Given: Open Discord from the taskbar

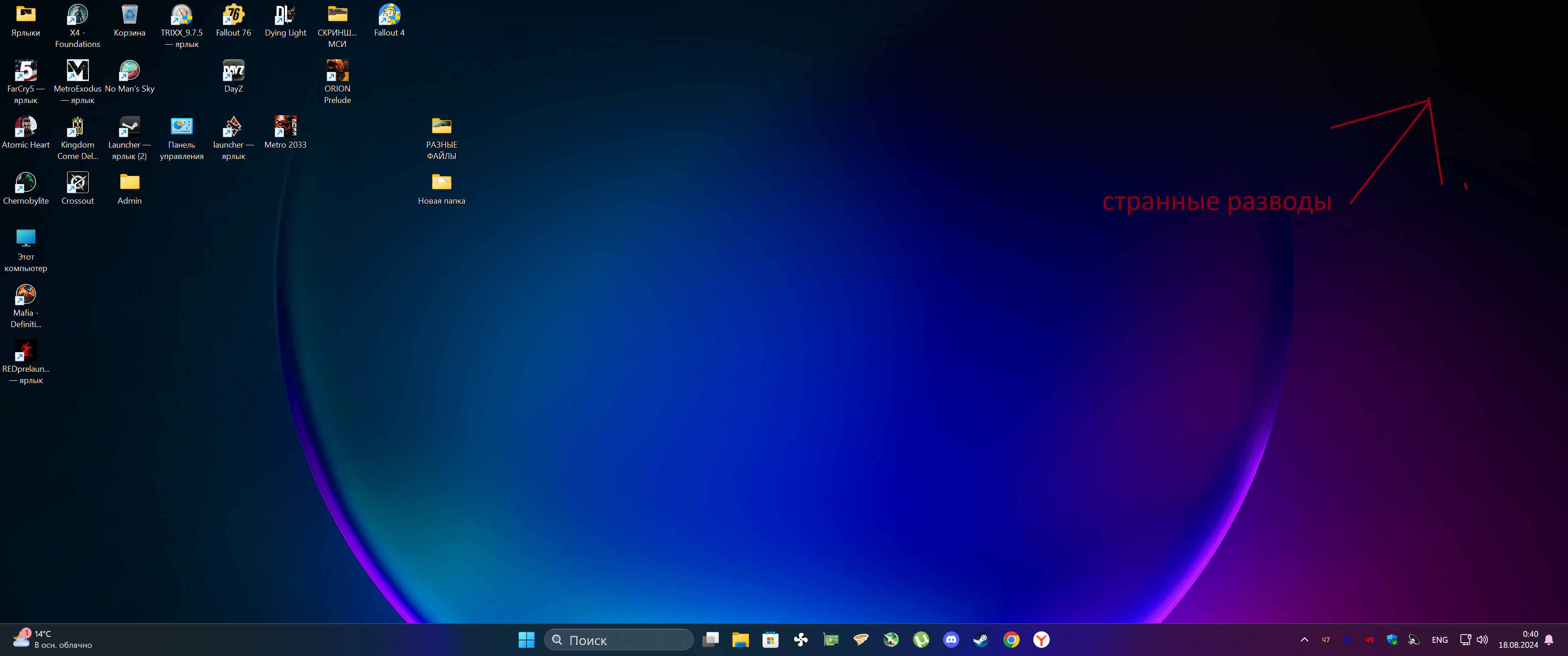Looking at the screenshot, I should tap(951, 640).
